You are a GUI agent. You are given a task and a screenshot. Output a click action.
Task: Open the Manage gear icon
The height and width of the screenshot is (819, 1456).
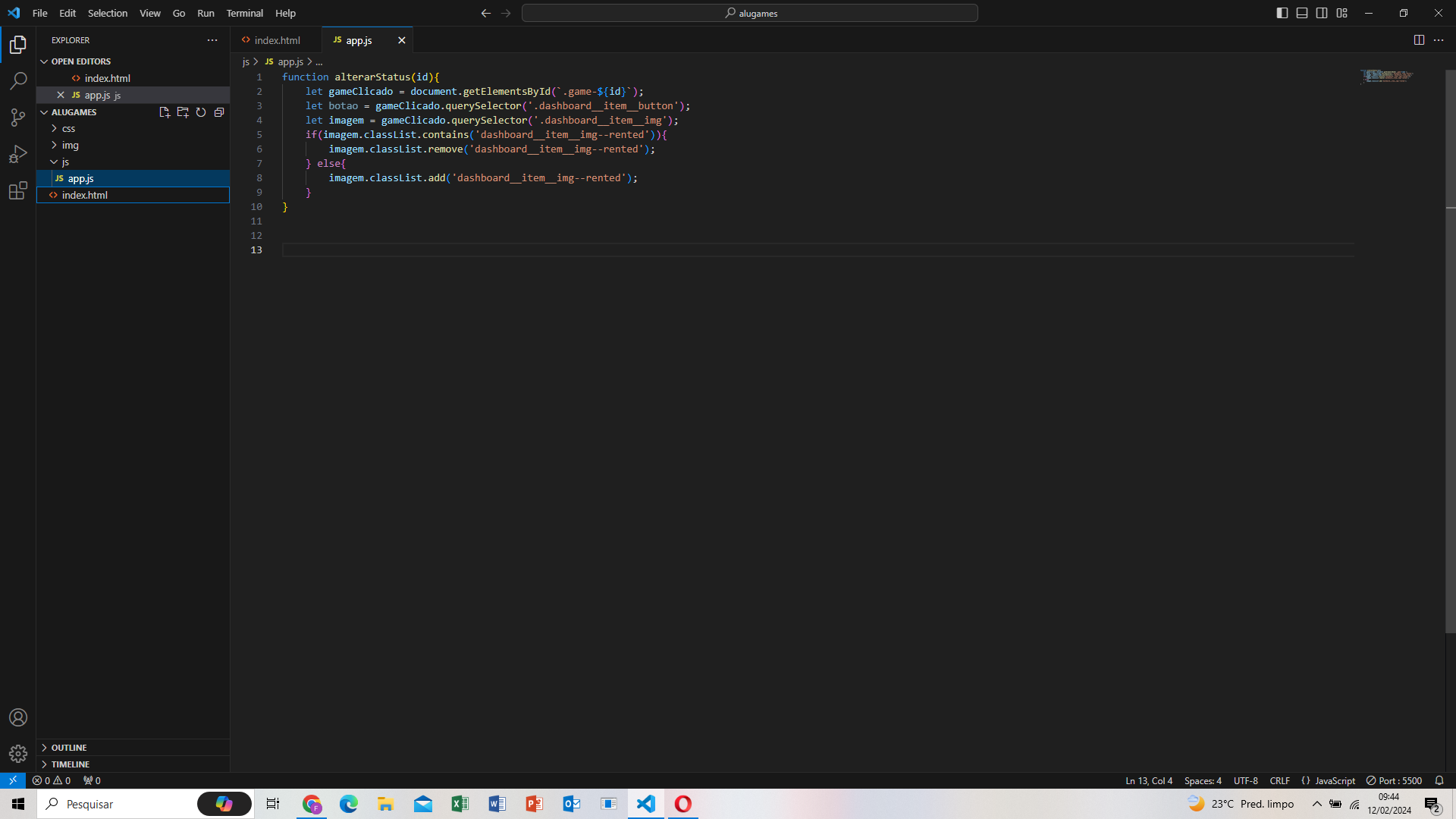pos(18,754)
